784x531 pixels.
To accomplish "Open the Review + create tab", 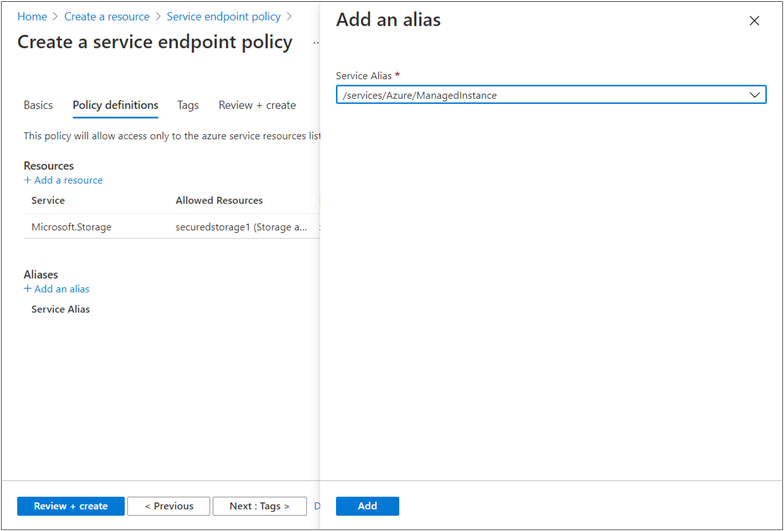I will pos(257,105).
